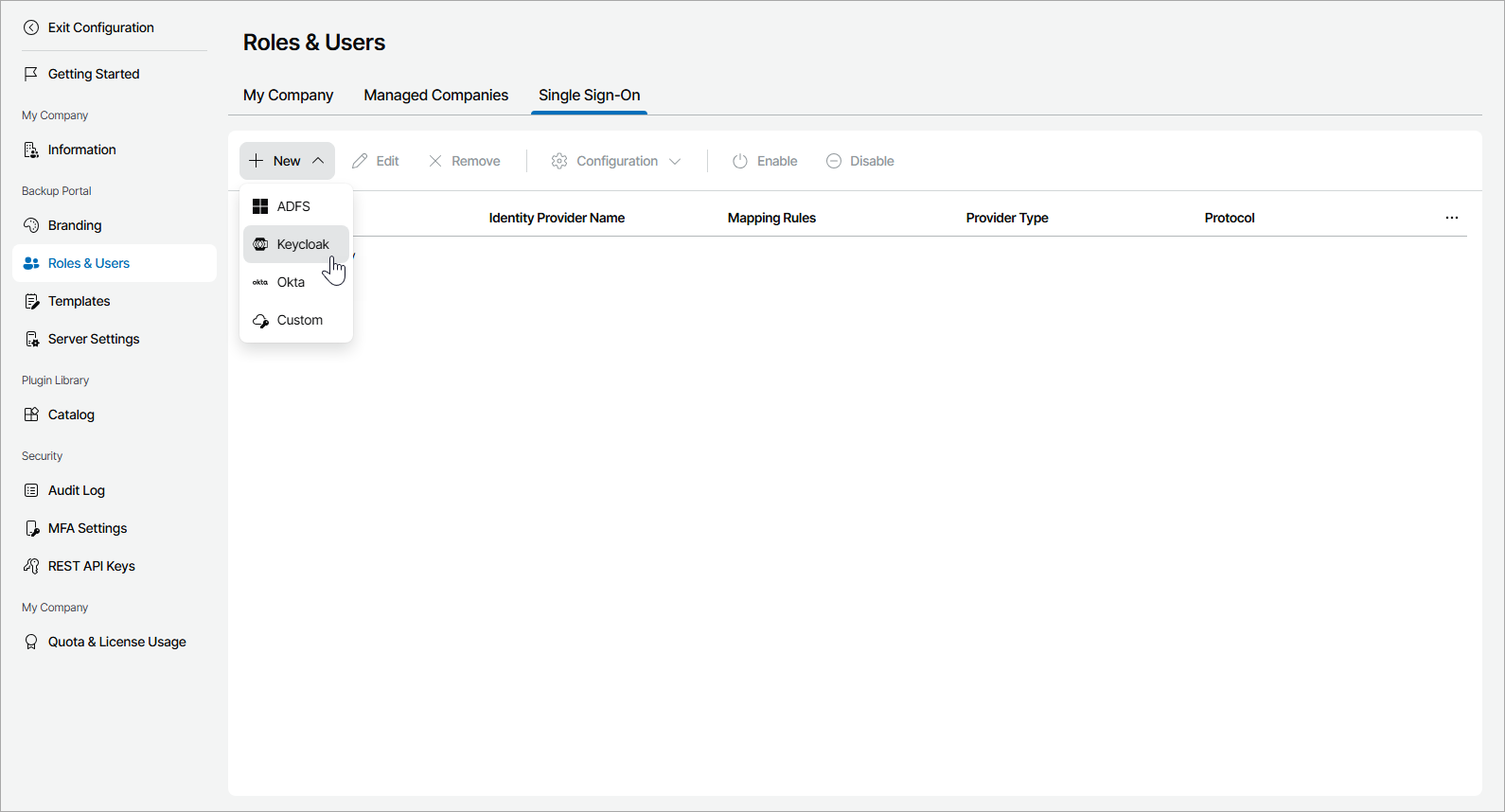
Task: Open the Catalog plugin icon
Action: click(31, 415)
